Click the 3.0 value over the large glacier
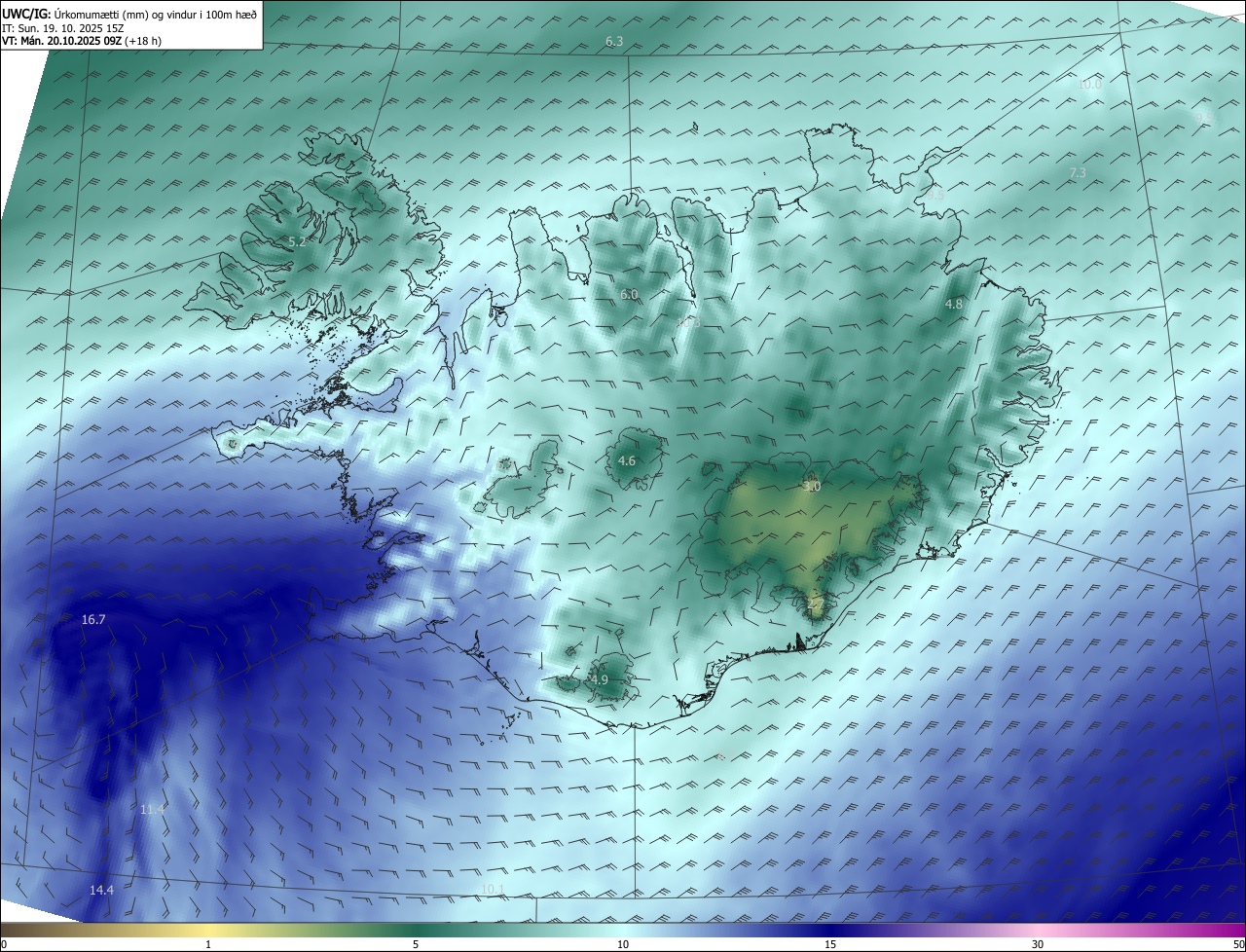Screen dimensions: 1246x952 pos(812,487)
